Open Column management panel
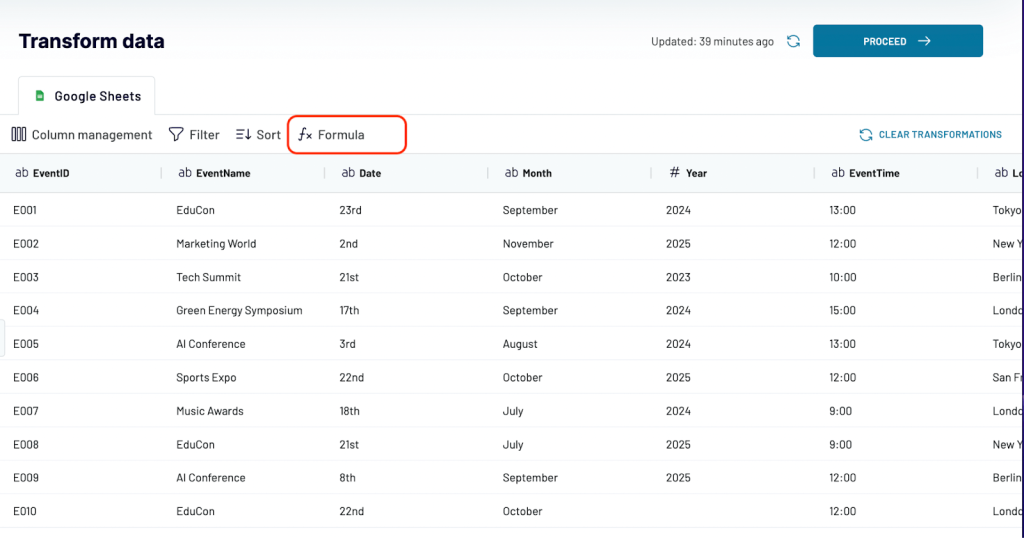1024x538 pixels. coord(82,134)
